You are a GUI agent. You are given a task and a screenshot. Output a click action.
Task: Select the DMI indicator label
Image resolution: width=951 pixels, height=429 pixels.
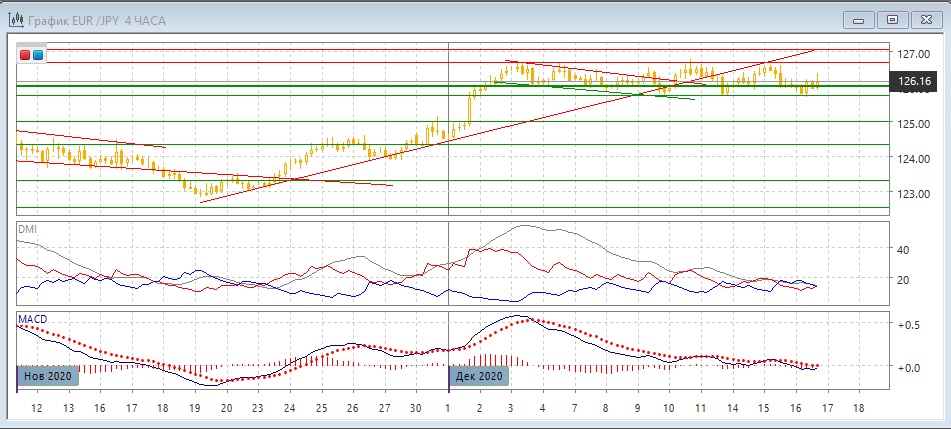tap(27, 229)
